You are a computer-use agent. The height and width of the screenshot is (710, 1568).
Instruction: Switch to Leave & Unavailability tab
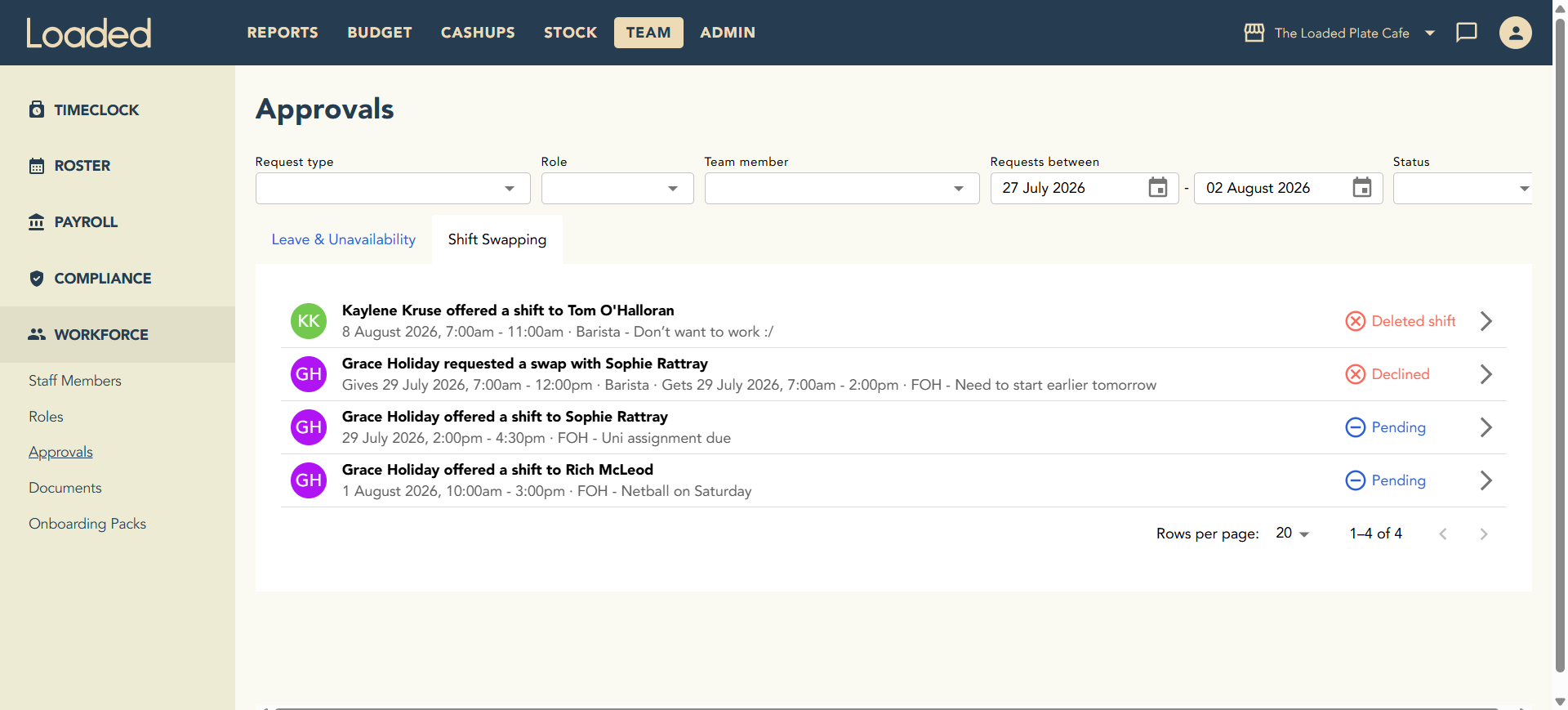point(344,239)
